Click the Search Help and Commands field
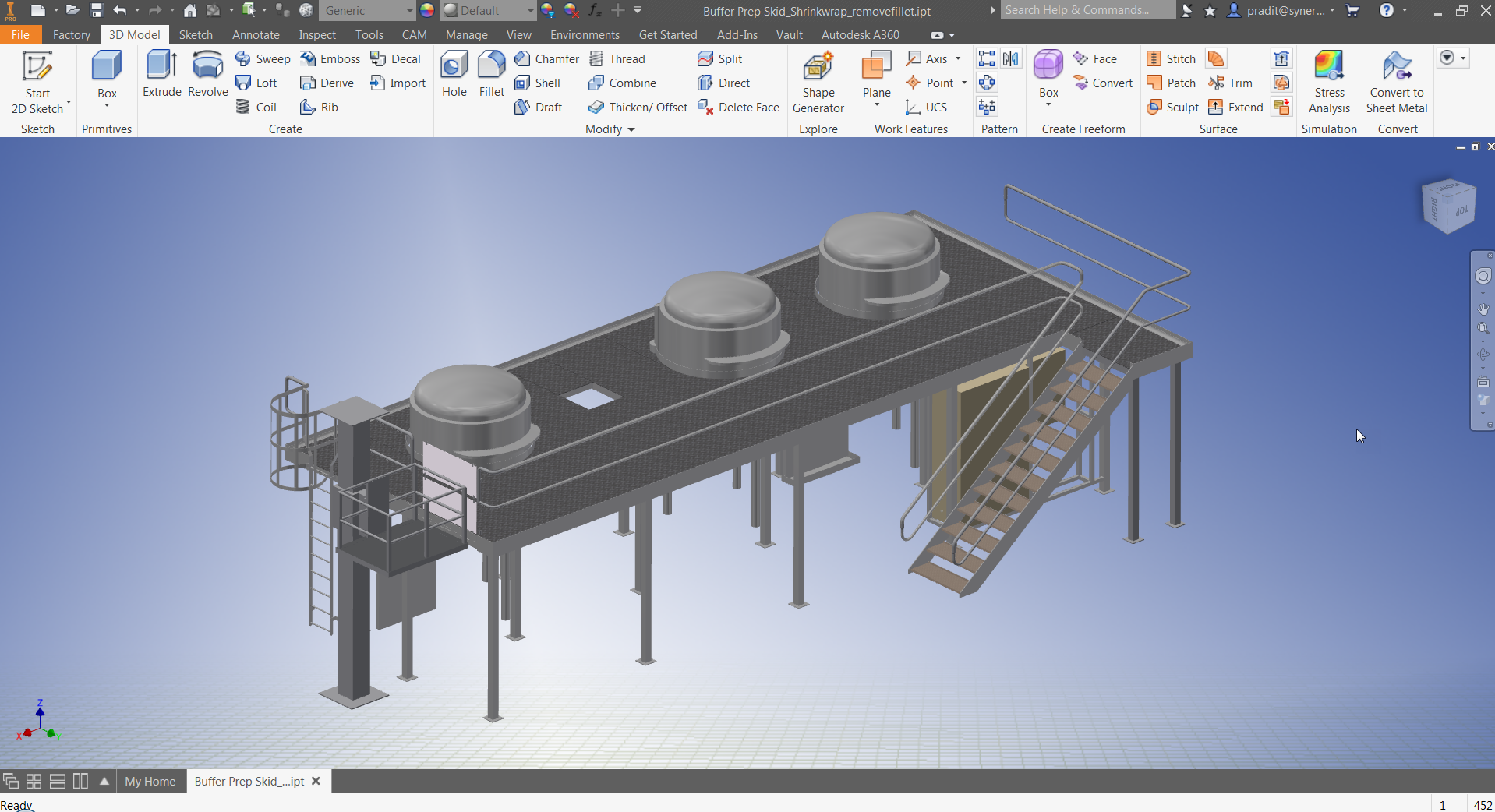 coord(1087,10)
